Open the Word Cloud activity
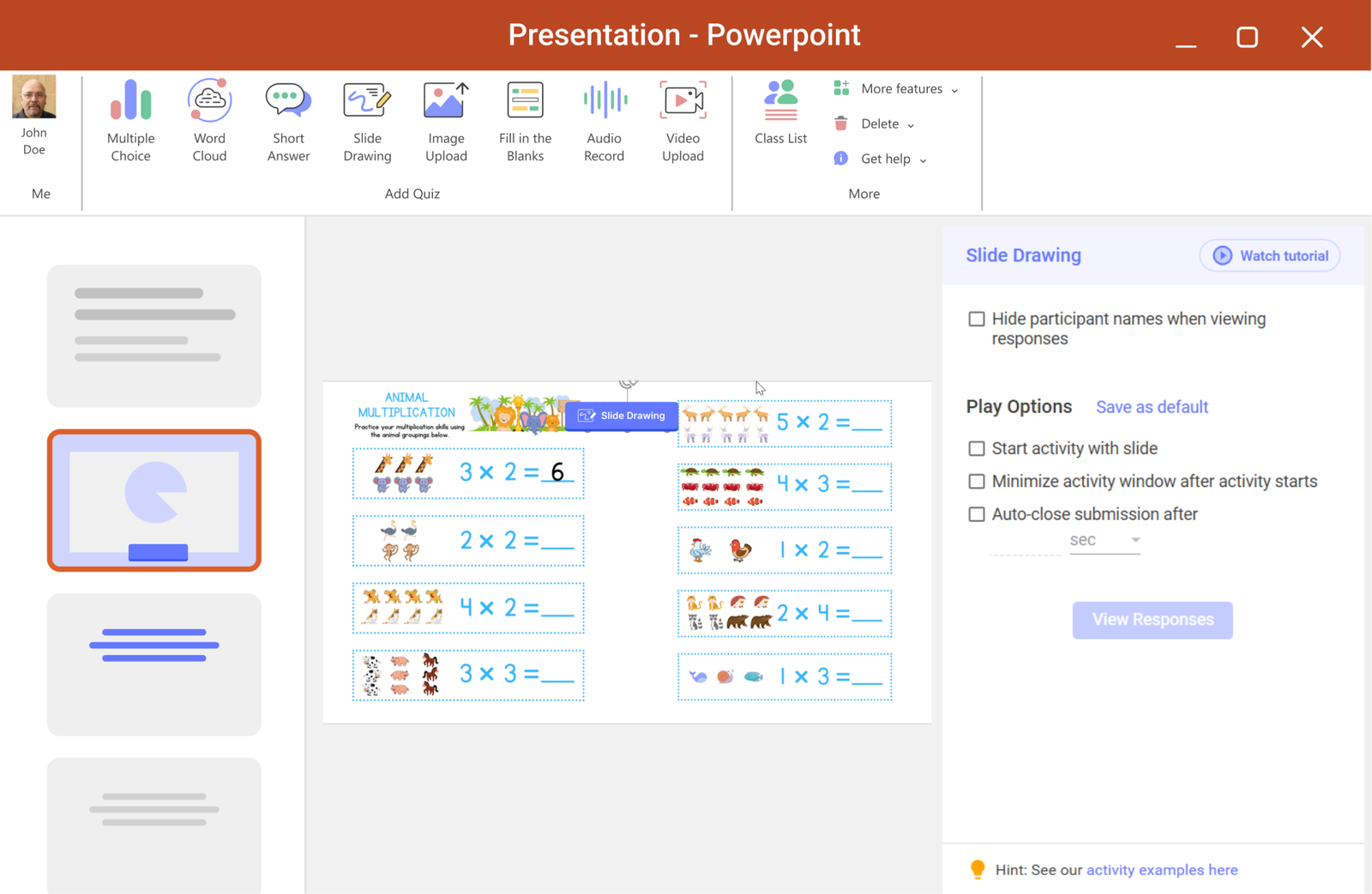This screenshot has height=894, width=1372. tap(208, 120)
